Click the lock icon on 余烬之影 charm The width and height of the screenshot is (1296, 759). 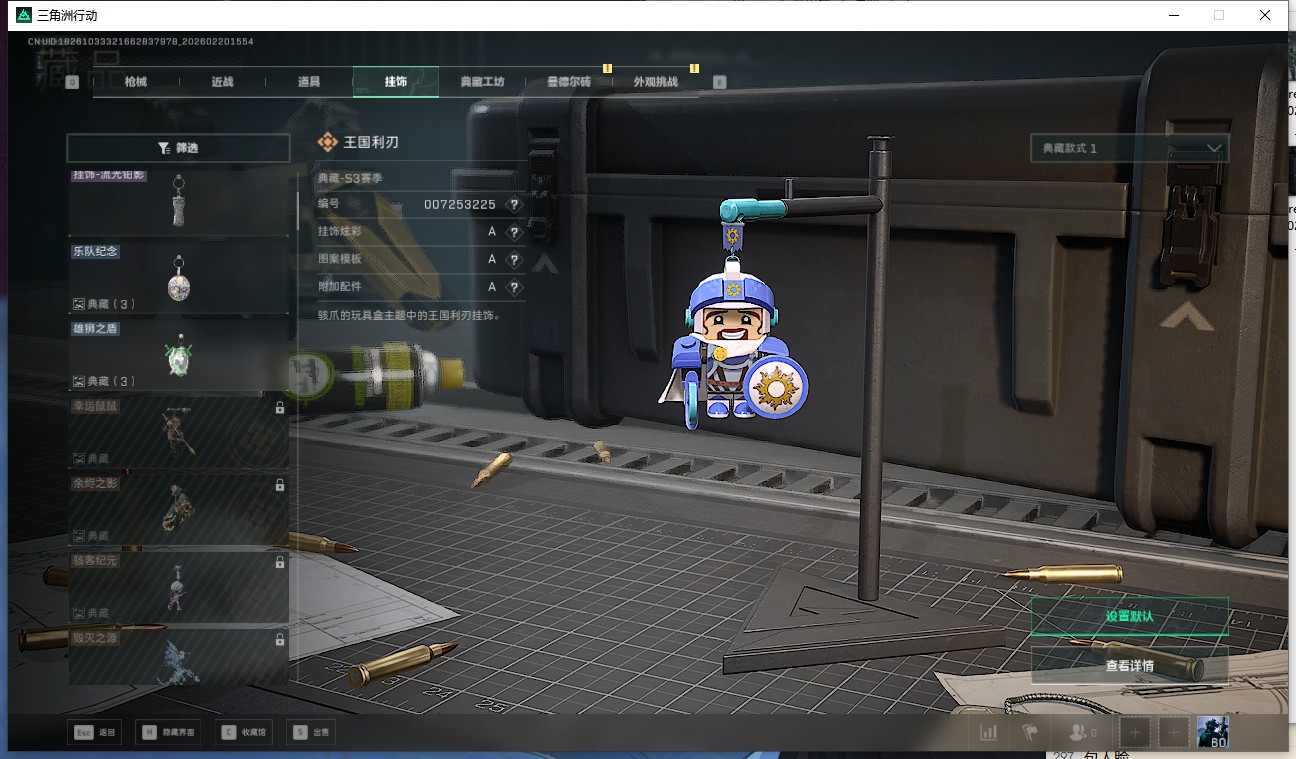coord(280,485)
